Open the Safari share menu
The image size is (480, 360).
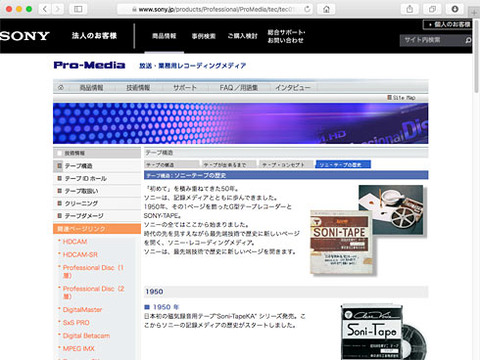coord(410,9)
